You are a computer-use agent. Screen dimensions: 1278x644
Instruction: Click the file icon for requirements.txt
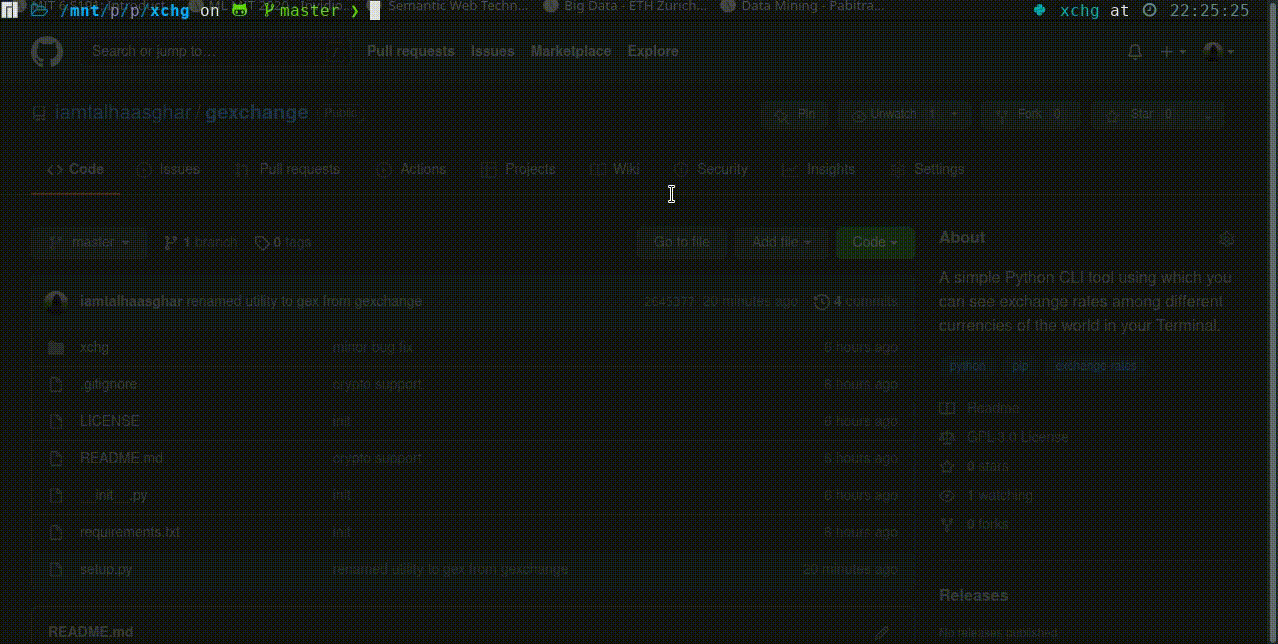tap(56, 533)
